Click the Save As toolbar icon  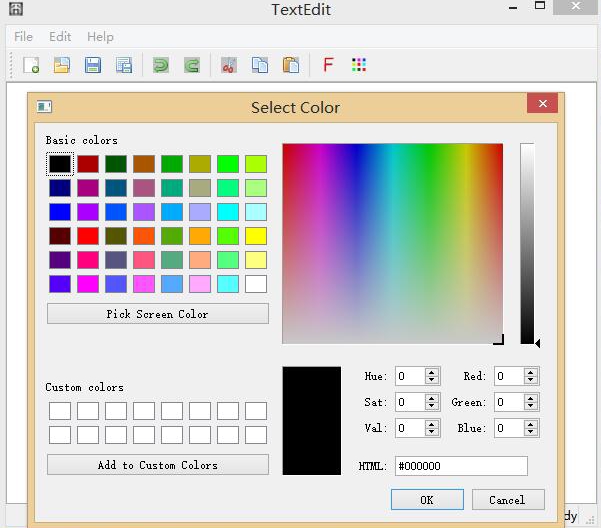pos(124,66)
